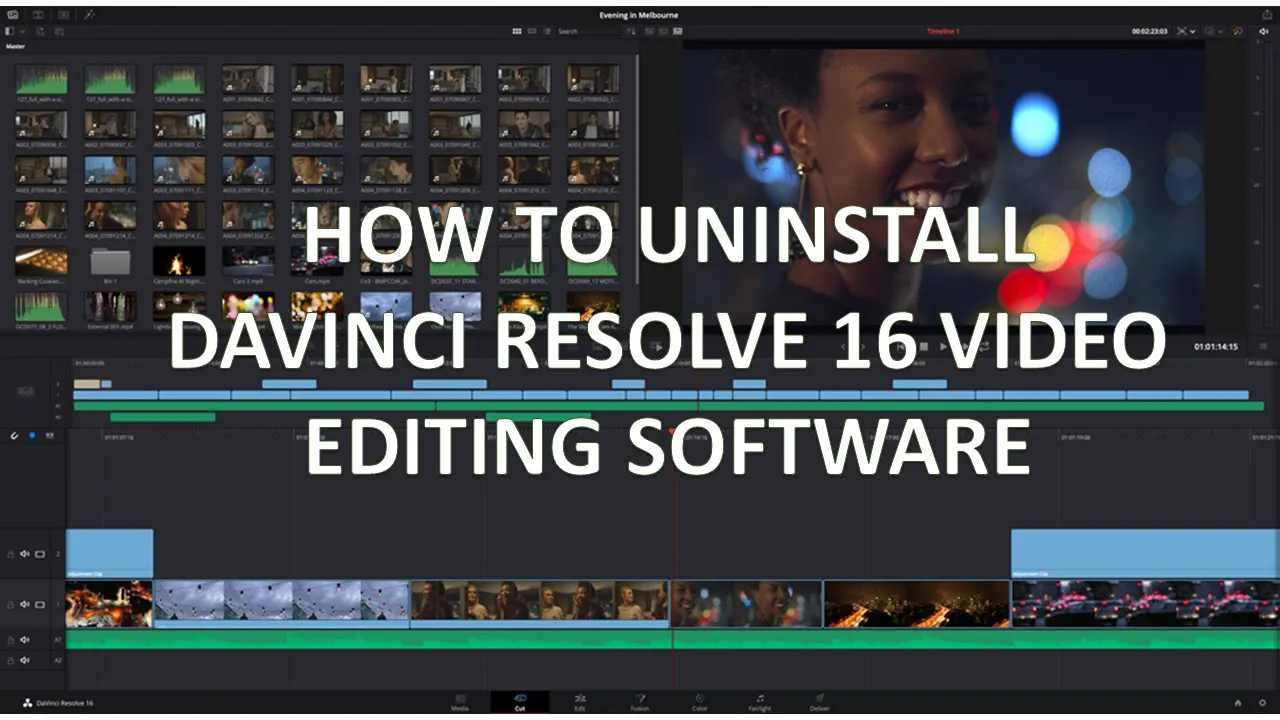Select the Campfire At Night clip thumbnail
Image resolution: width=1280 pixels, height=720 pixels.
[x=179, y=262]
